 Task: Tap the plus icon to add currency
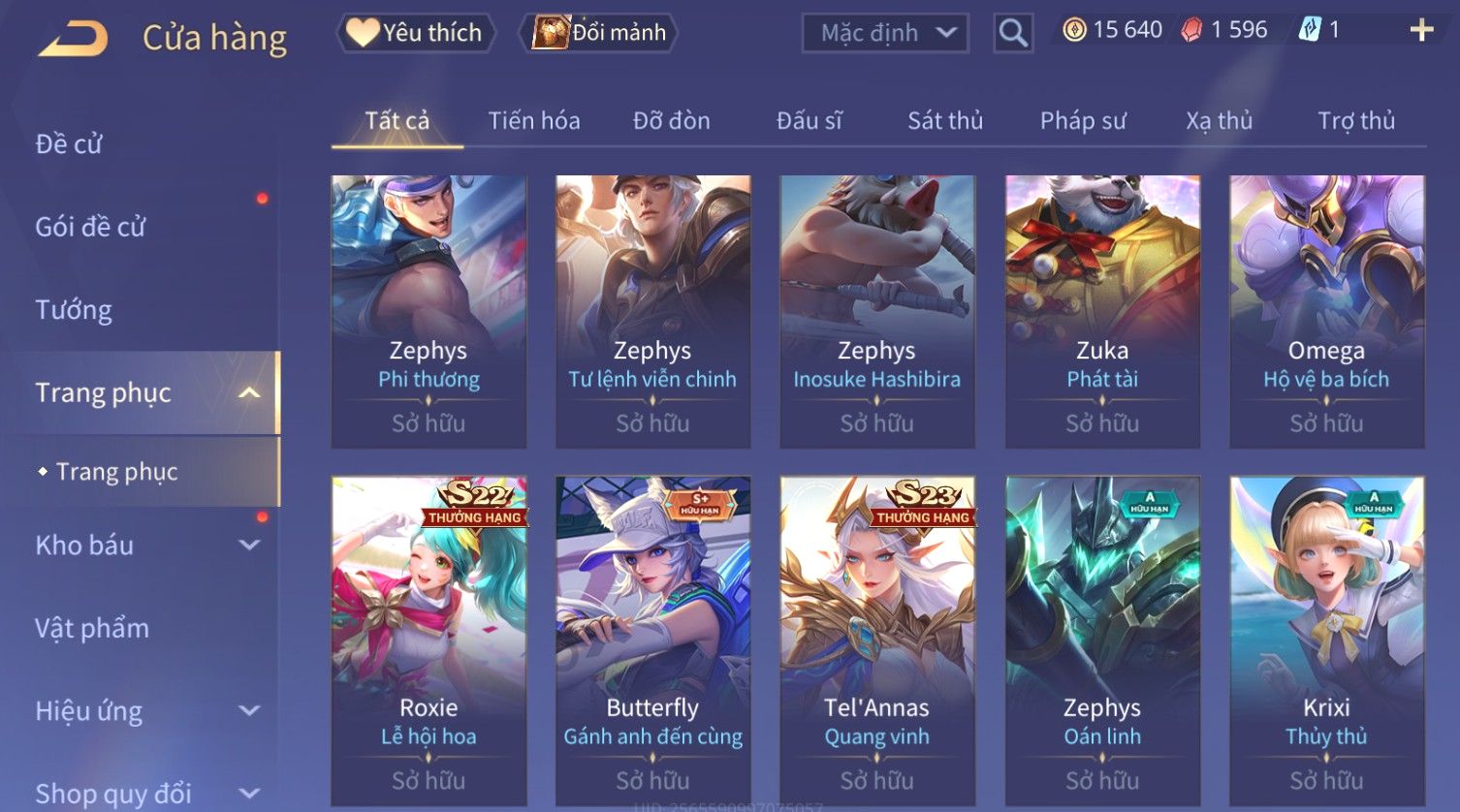pyautogui.click(x=1421, y=31)
